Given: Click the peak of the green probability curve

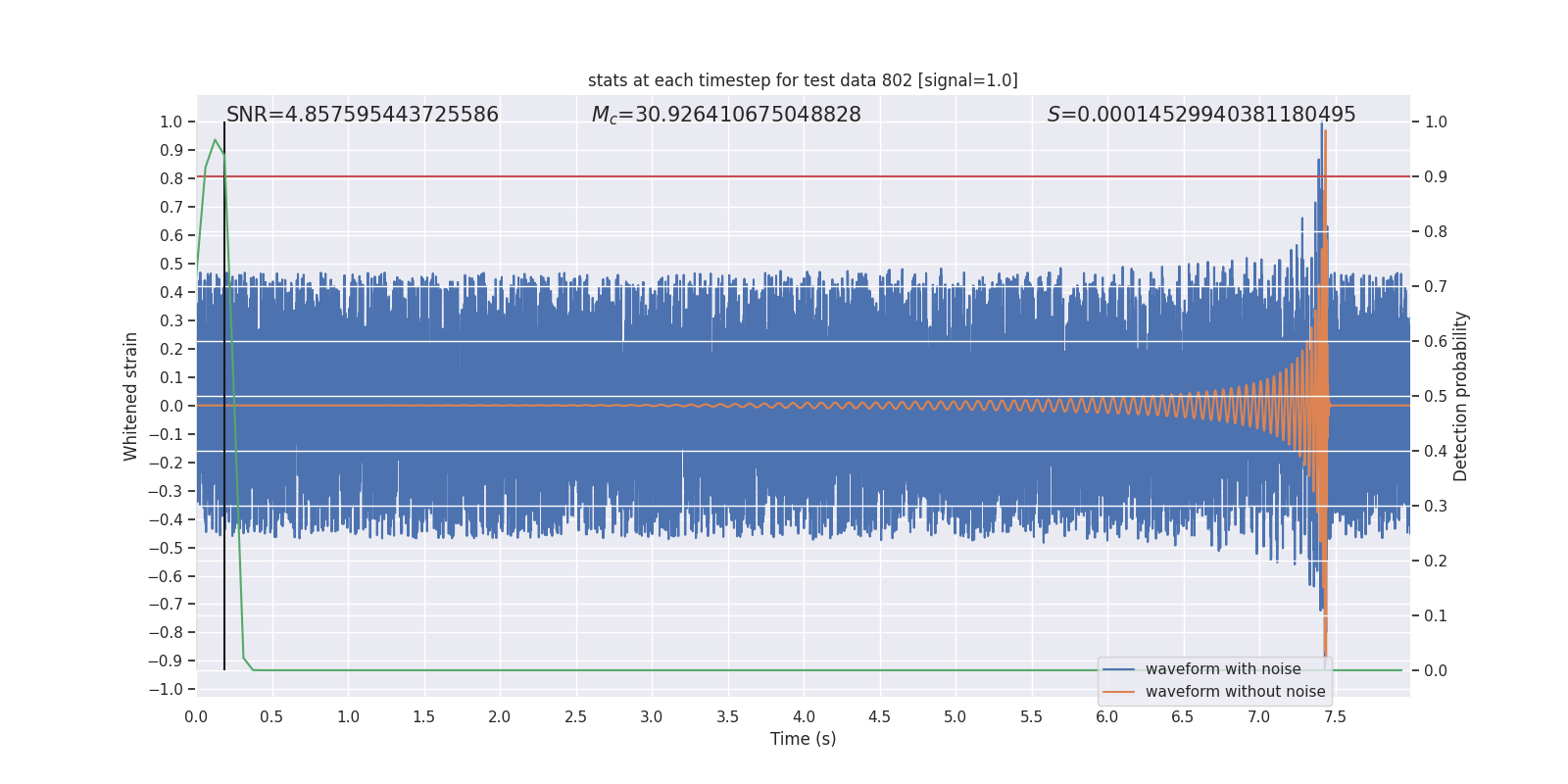Looking at the screenshot, I should 215,140.
